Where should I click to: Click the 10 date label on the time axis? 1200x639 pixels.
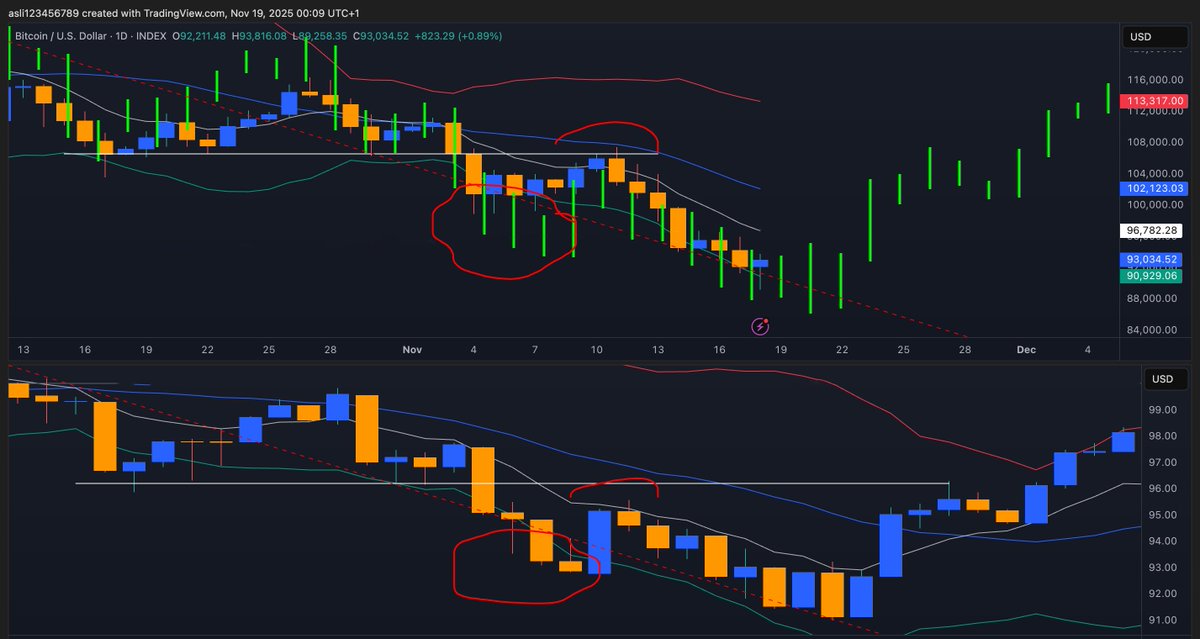pos(596,350)
